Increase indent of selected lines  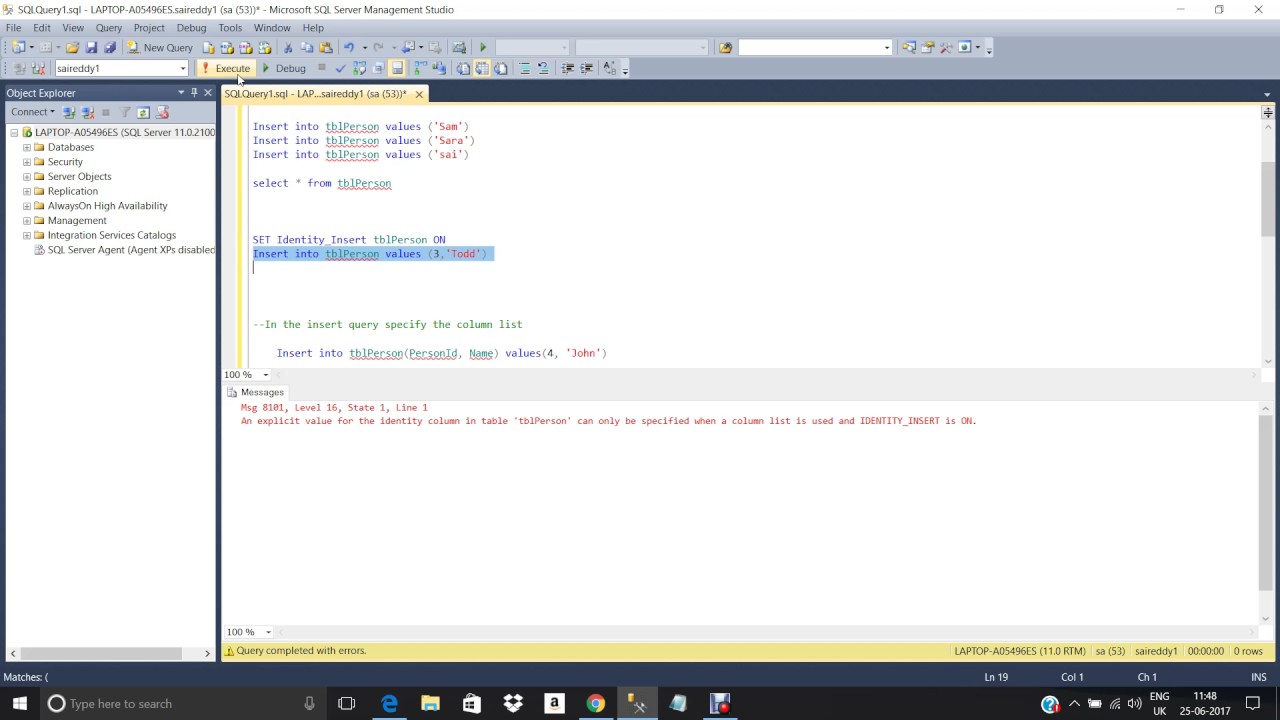[586, 68]
